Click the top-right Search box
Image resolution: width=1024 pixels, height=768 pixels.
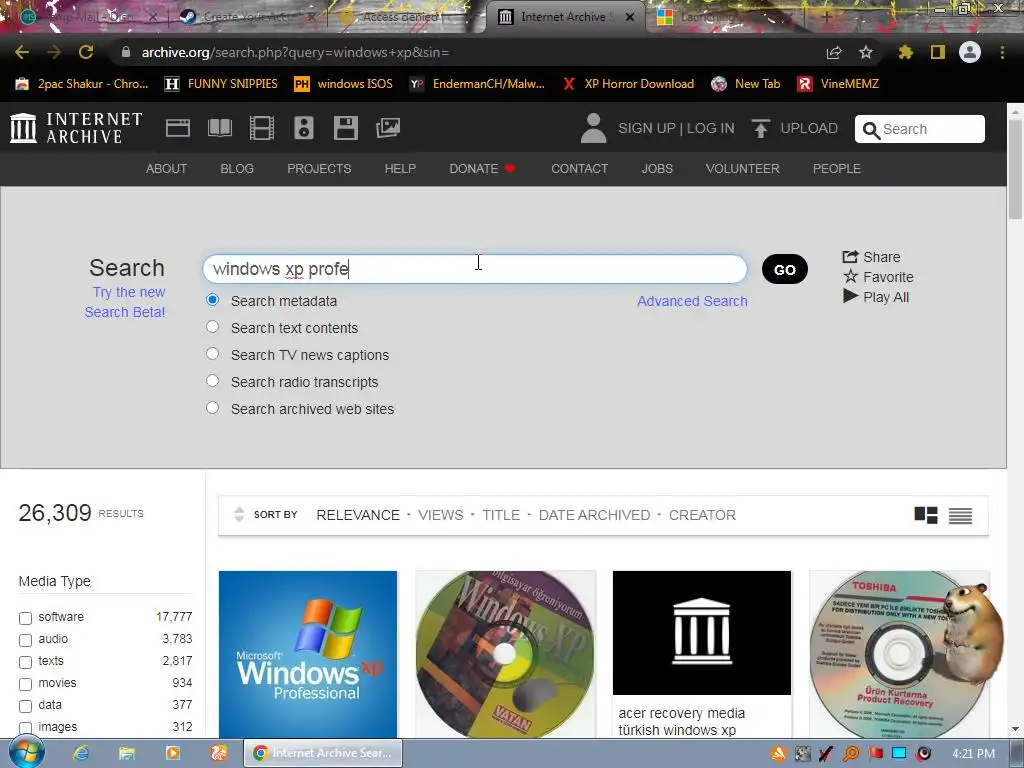(x=920, y=129)
